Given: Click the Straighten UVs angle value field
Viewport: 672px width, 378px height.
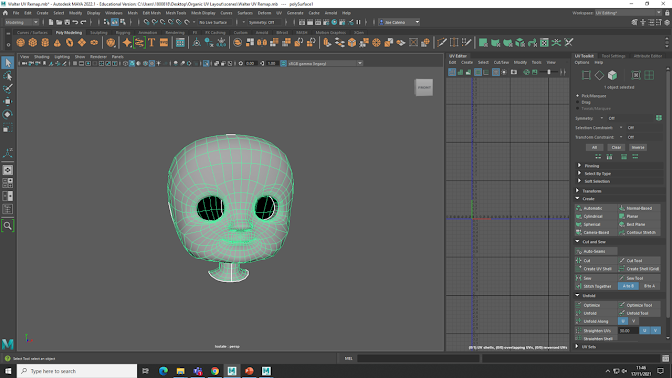Looking at the screenshot, I should pos(628,331).
